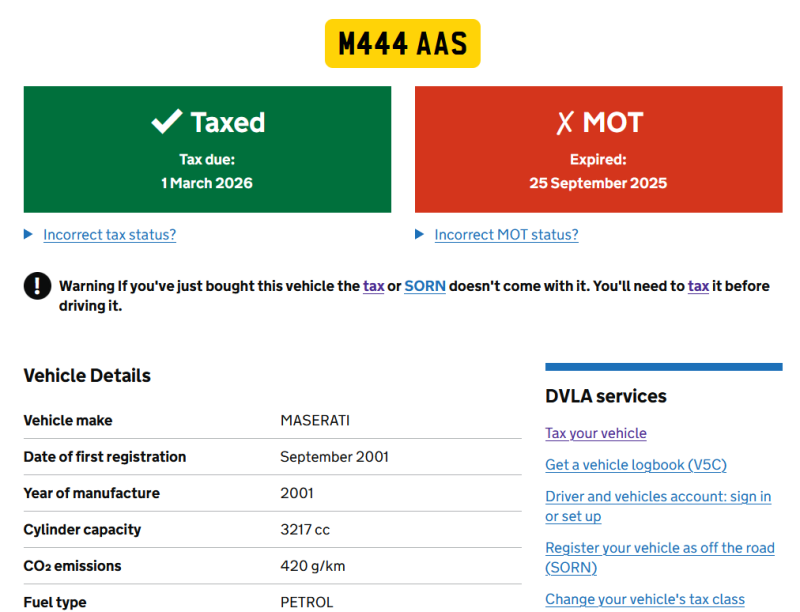Click 'Change your vehicle's tax class' link
This screenshot has width=800, height=612.
[x=644, y=599]
